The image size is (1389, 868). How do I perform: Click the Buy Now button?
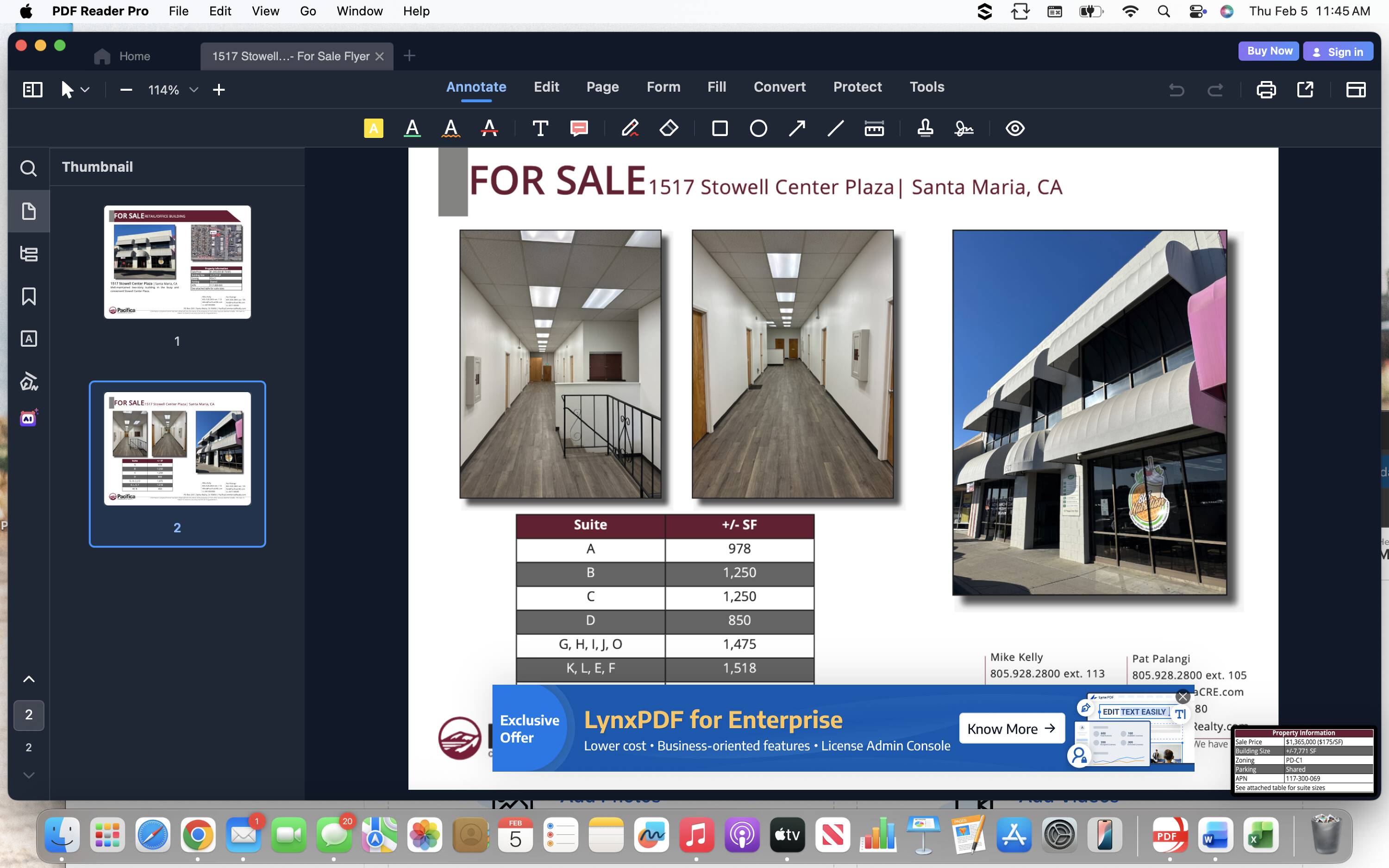1269,51
